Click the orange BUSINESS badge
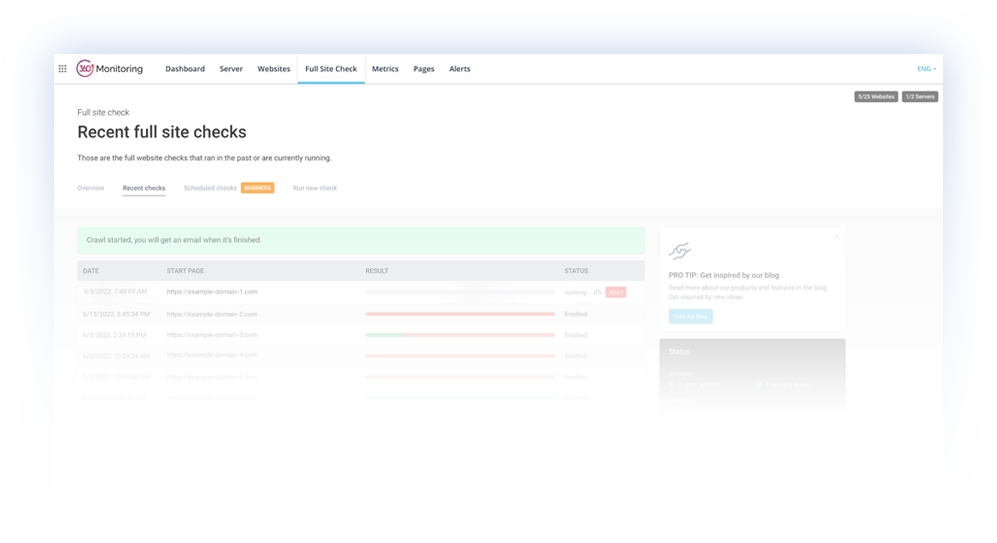This screenshot has height=543, width=997. coord(257,188)
